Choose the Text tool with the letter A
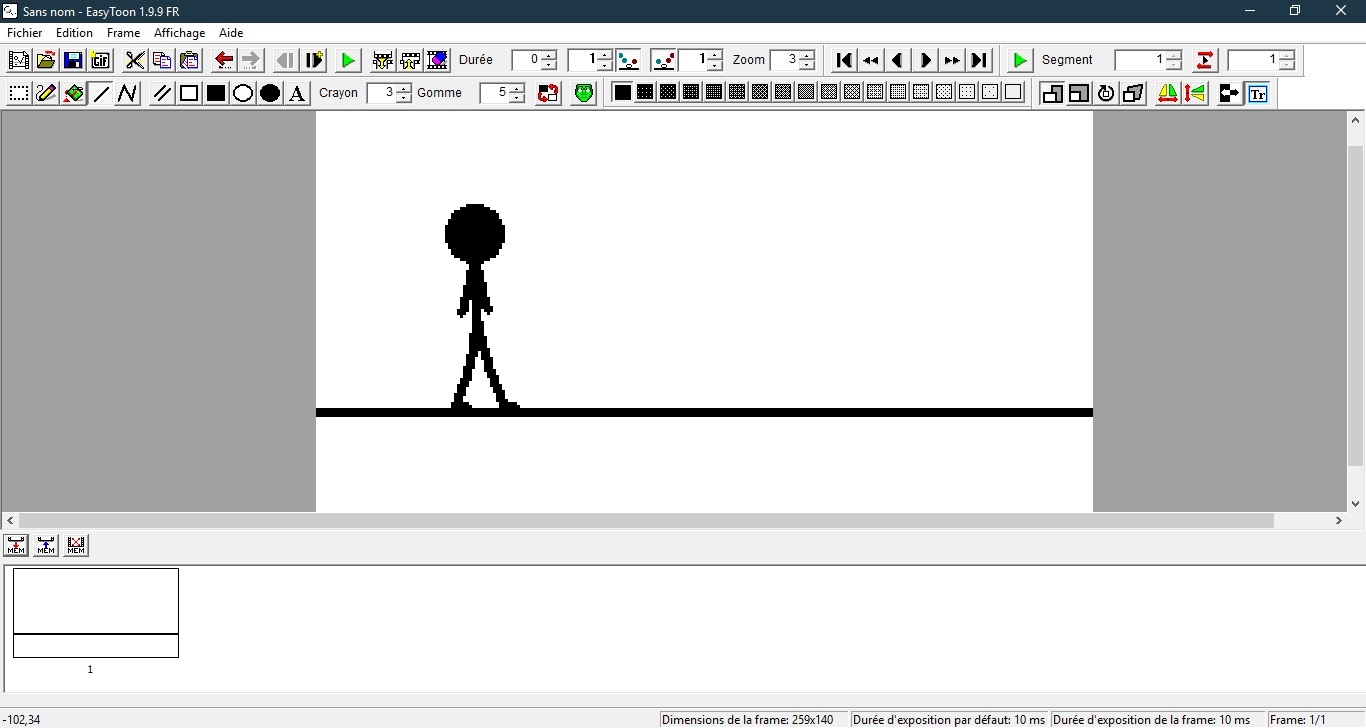Image resolution: width=1366 pixels, height=728 pixels. tap(297, 92)
